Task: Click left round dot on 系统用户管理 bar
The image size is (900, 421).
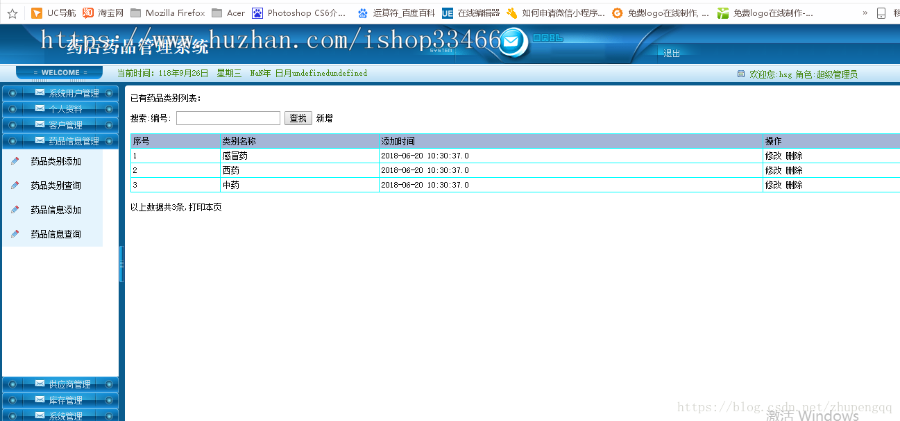Action: coord(12,93)
